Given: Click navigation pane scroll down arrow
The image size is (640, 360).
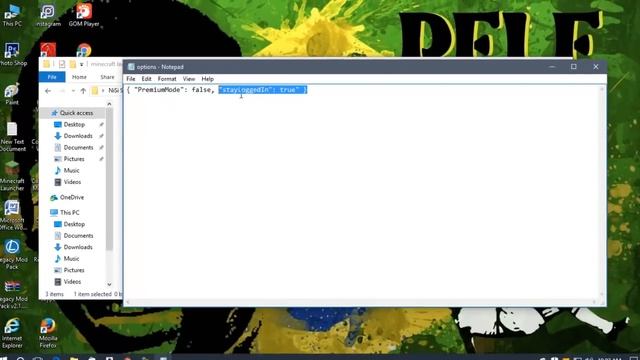Looking at the screenshot, I should [x=109, y=284].
